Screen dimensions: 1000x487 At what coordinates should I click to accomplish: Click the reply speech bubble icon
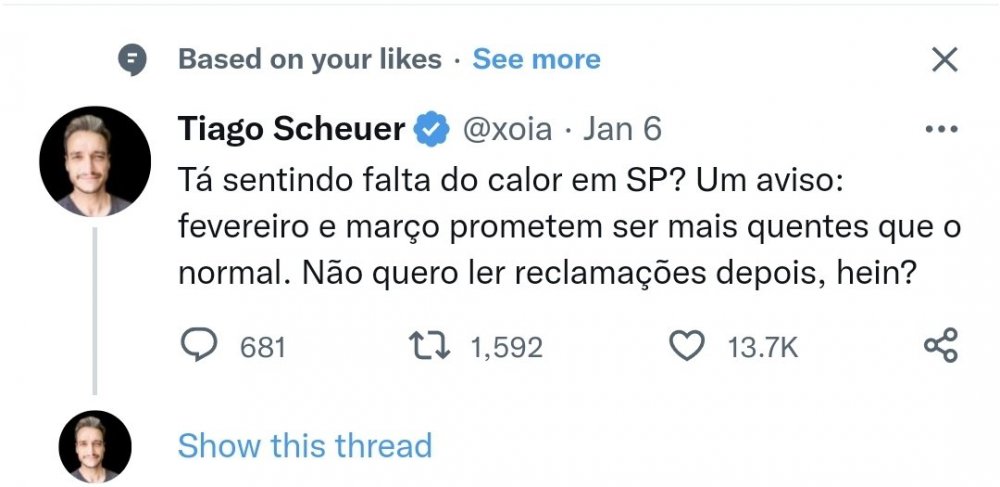pyautogui.click(x=199, y=346)
